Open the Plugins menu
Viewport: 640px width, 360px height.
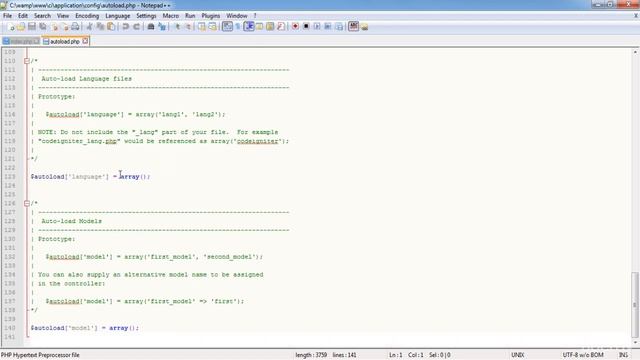211,16
